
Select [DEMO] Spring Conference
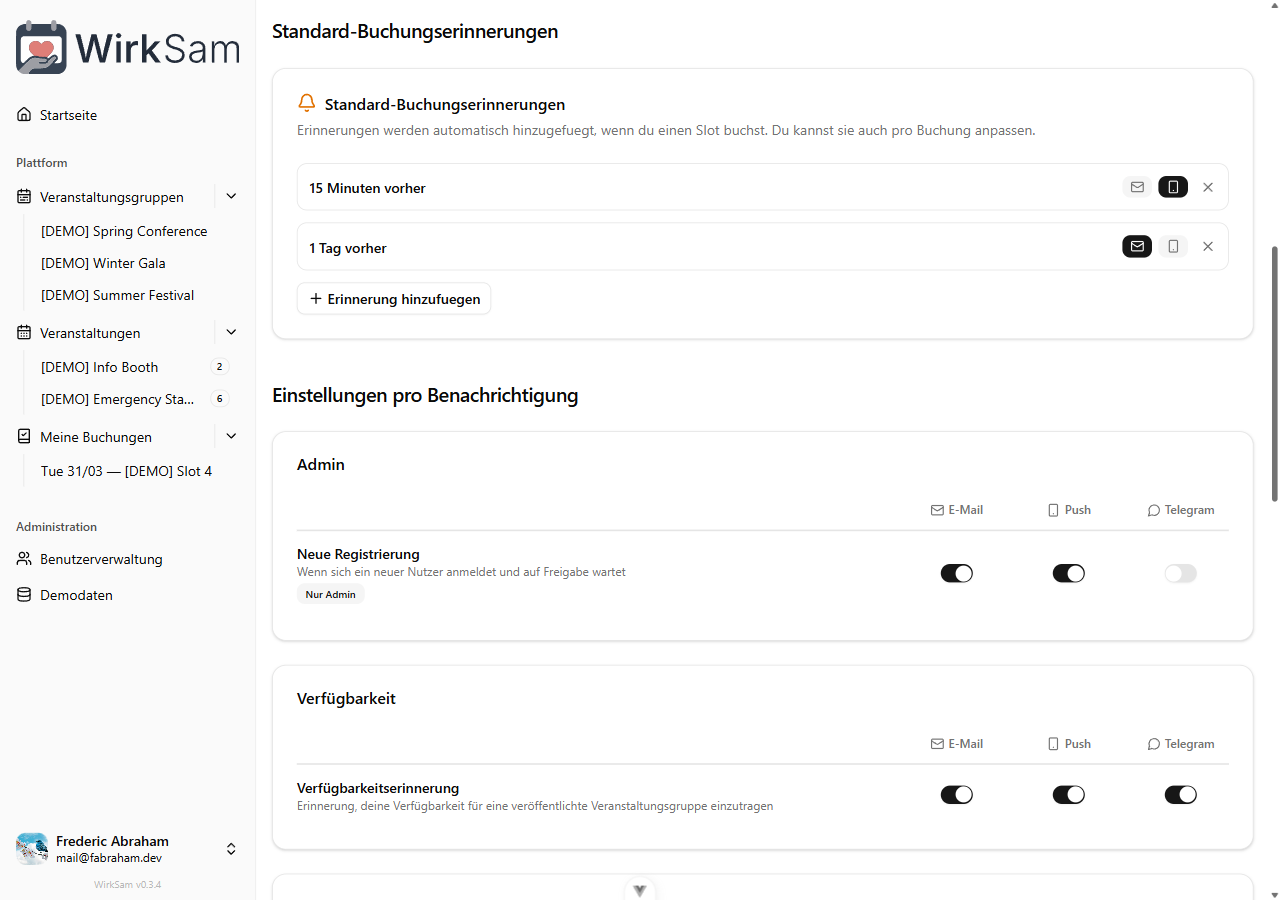[x=124, y=231]
